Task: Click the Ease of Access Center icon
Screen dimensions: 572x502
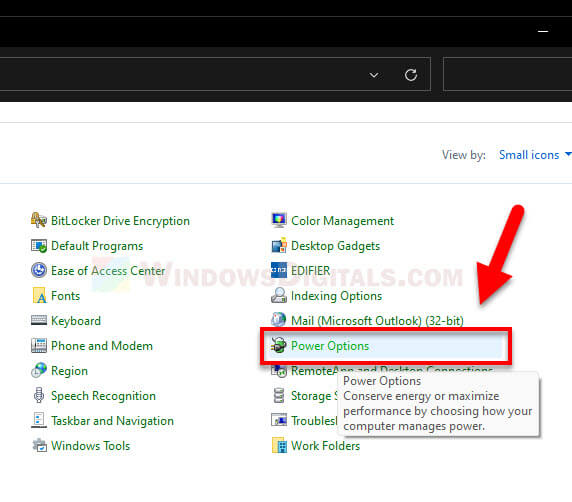Action: click(x=39, y=271)
